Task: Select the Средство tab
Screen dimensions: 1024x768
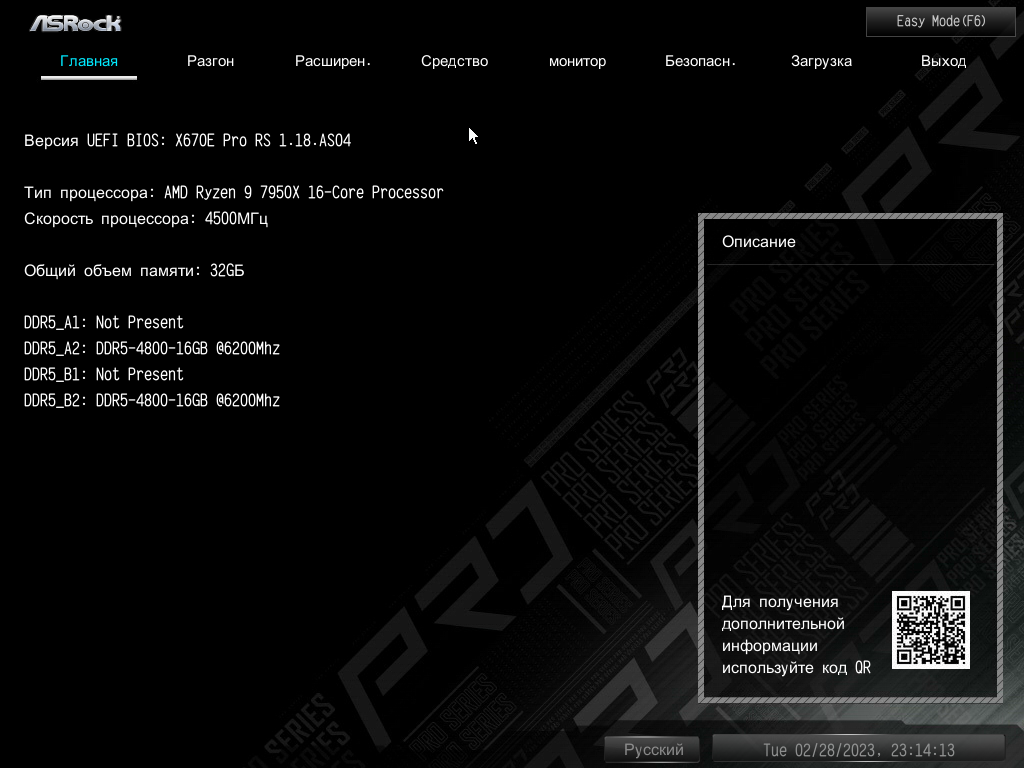Action: point(455,61)
